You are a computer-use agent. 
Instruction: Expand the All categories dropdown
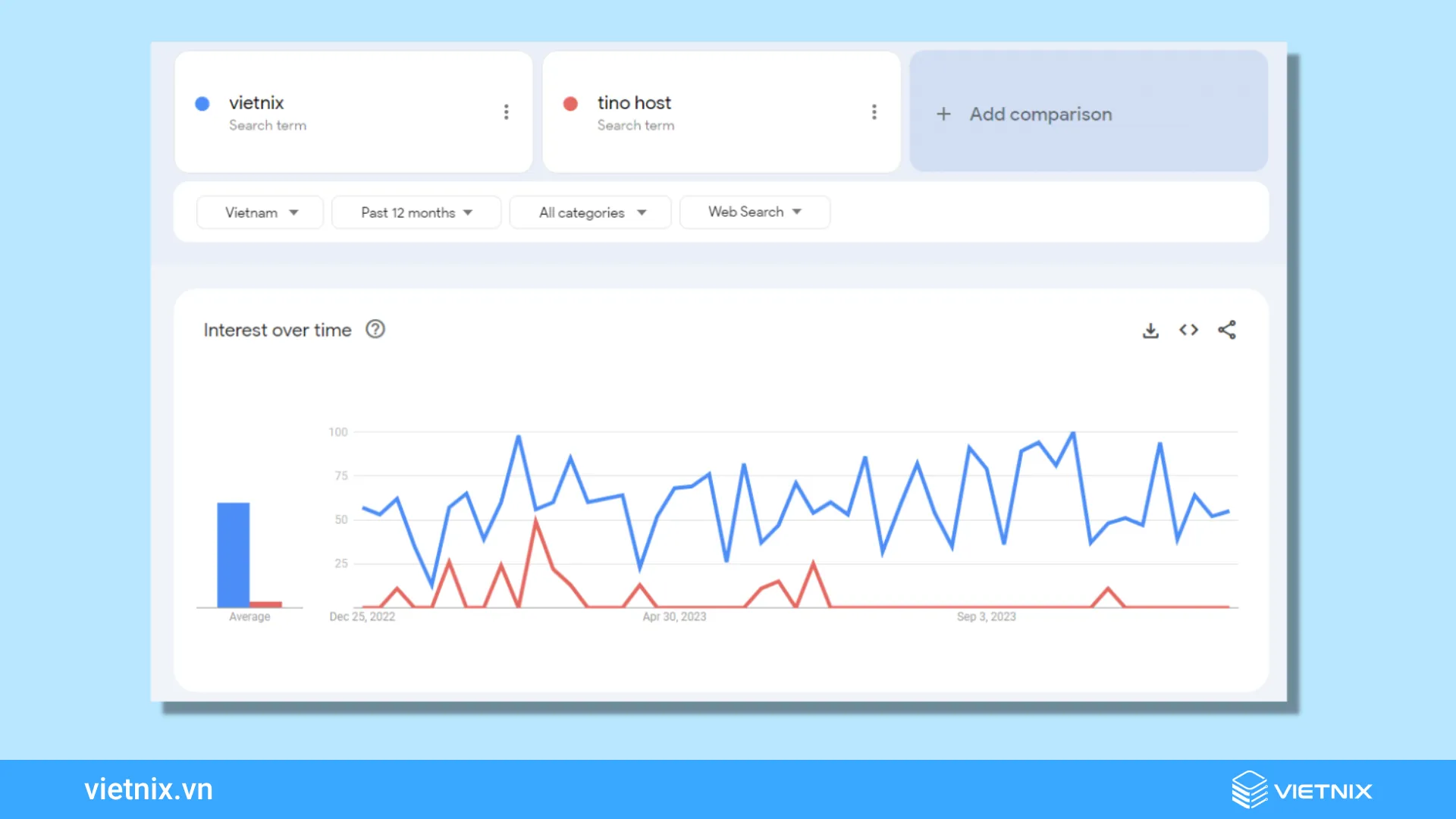click(591, 211)
